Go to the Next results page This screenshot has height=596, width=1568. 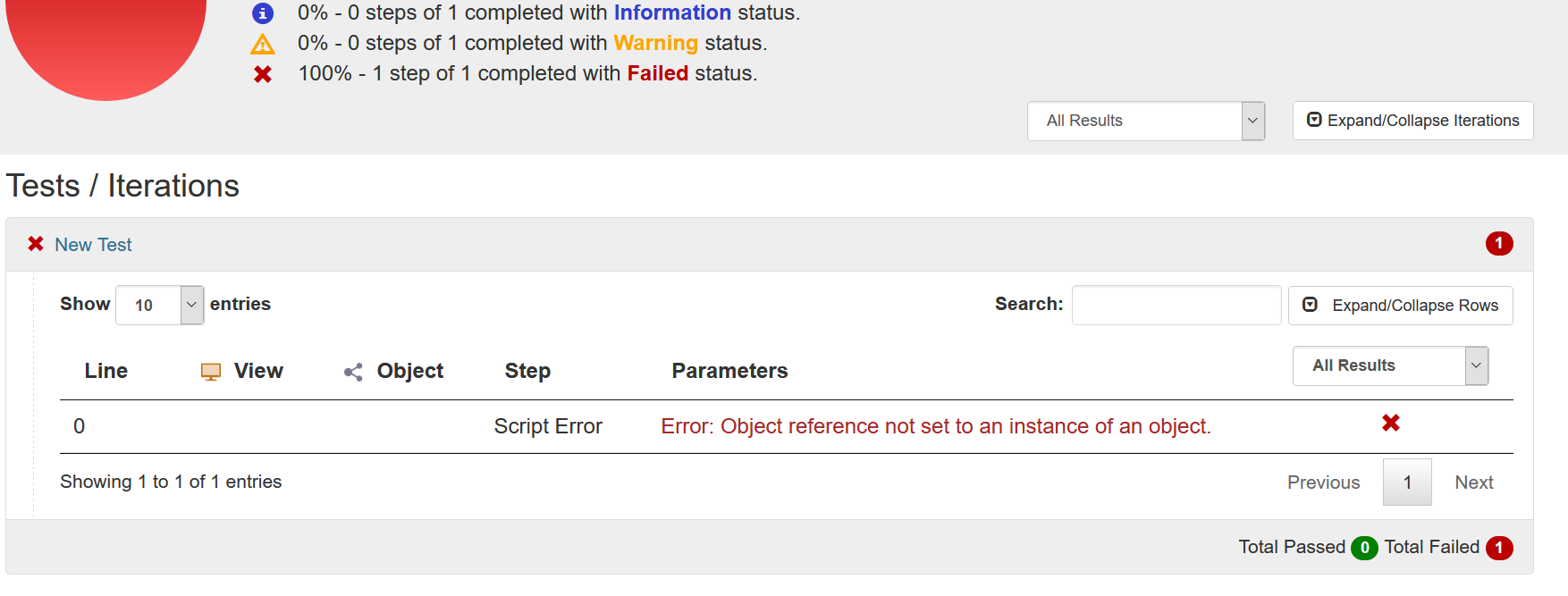click(x=1473, y=483)
